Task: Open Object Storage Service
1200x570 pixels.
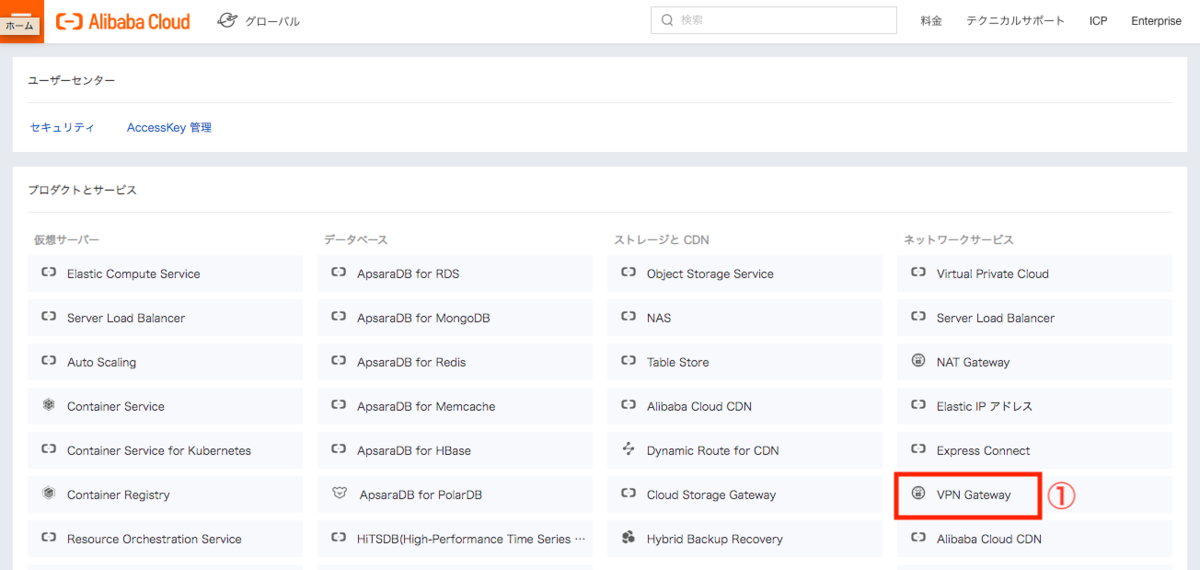Action: coord(745,274)
